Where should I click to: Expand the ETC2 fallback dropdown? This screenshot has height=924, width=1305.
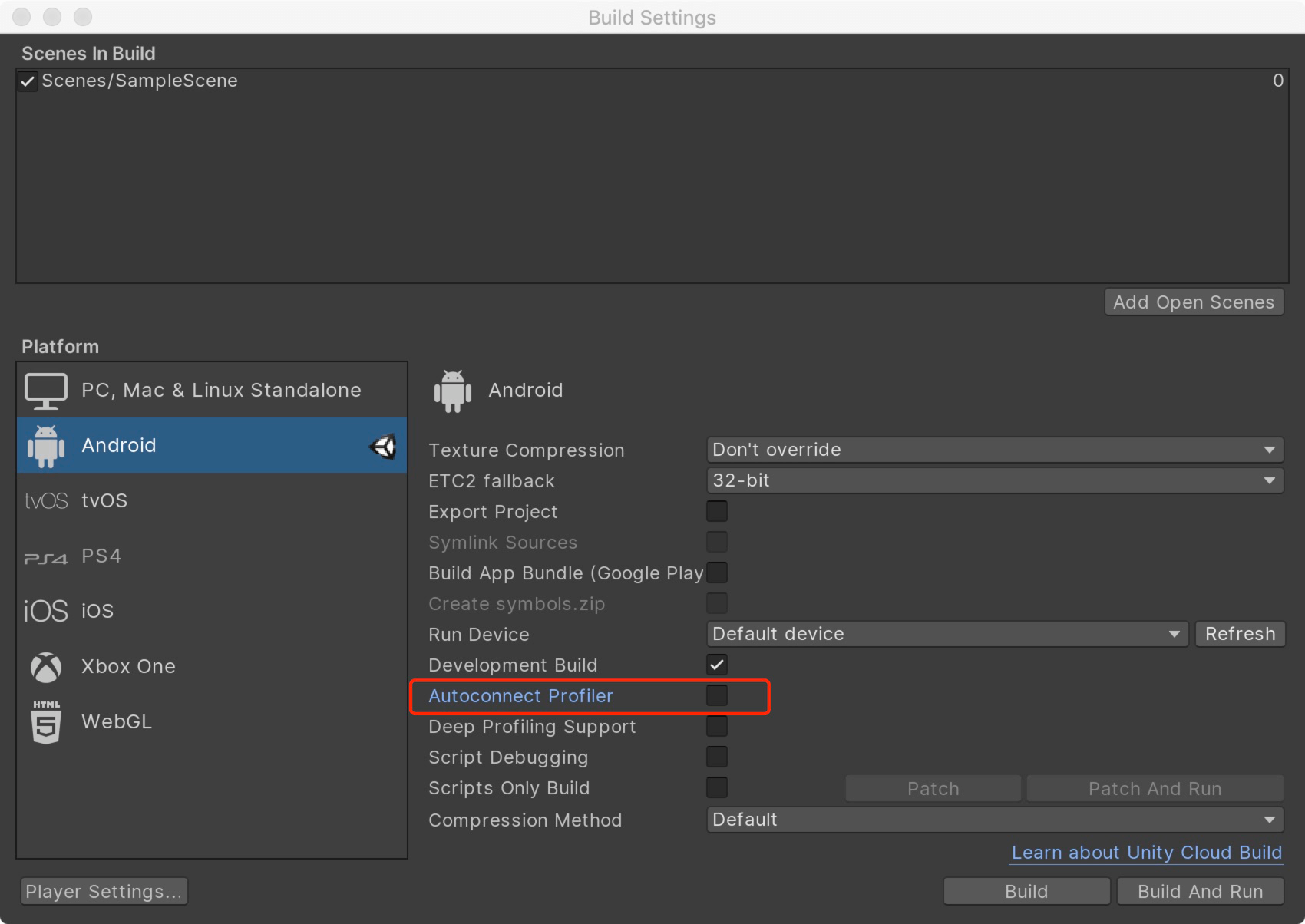coord(994,480)
